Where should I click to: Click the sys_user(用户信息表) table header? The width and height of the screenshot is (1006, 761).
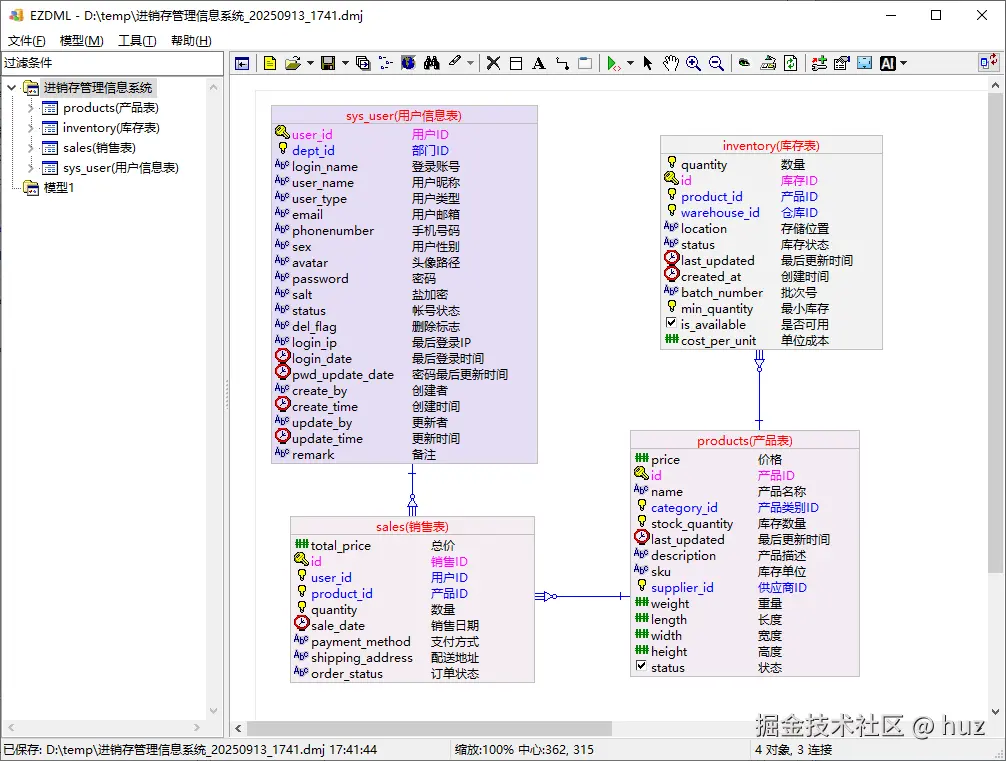tap(404, 115)
